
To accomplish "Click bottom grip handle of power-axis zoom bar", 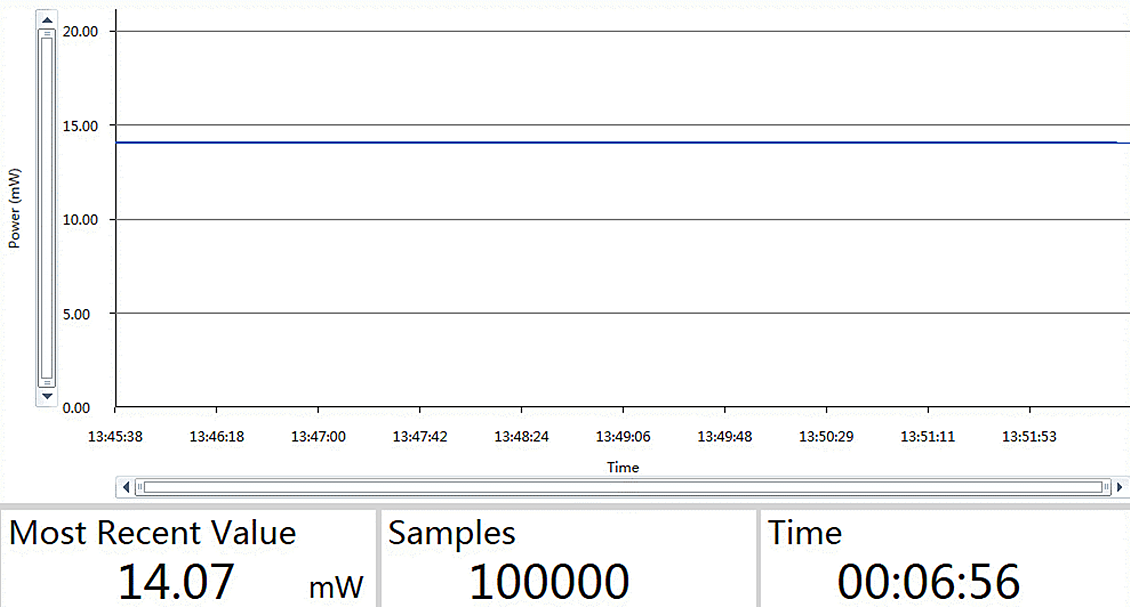I will pos(46,382).
